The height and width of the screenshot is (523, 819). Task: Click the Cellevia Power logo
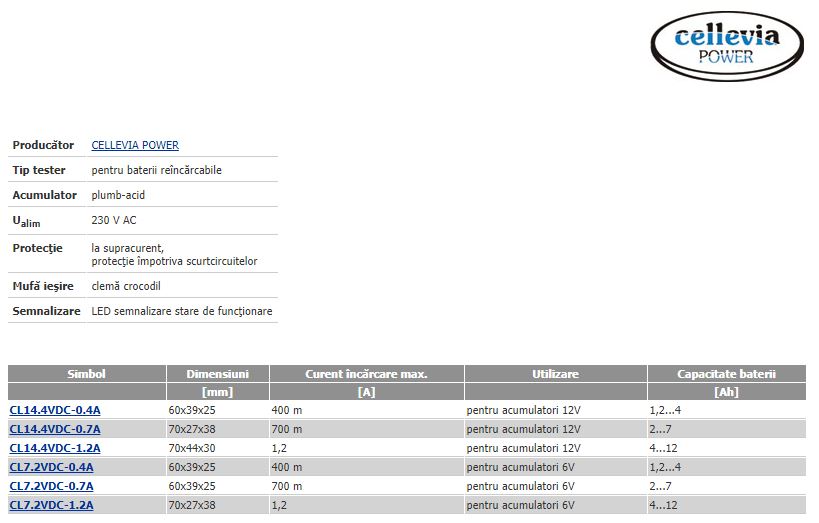click(727, 46)
